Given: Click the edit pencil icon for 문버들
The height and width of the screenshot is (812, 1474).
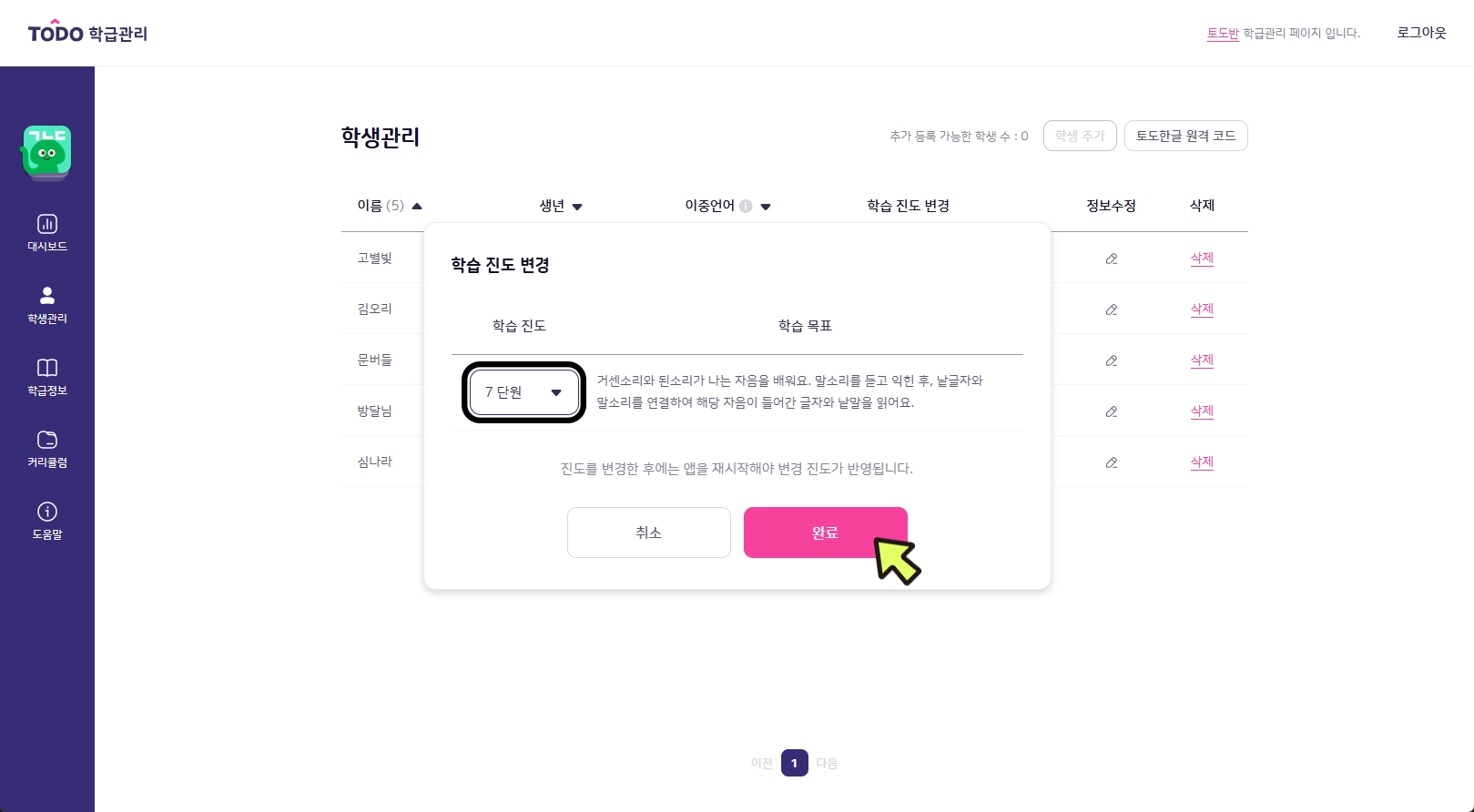Looking at the screenshot, I should tap(1111, 360).
